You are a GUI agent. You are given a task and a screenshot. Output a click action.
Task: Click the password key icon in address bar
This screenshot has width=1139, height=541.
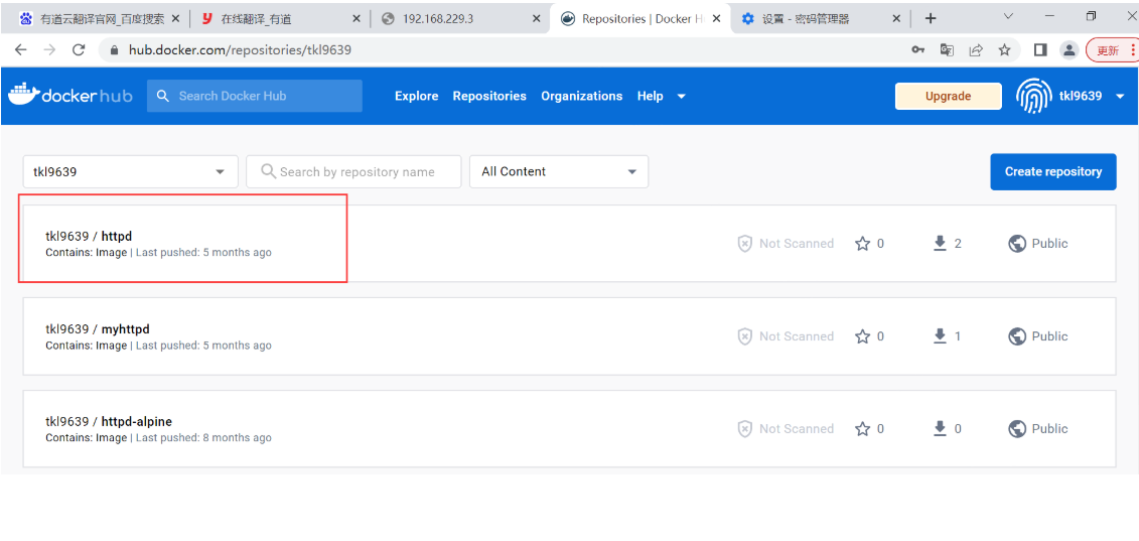918,50
